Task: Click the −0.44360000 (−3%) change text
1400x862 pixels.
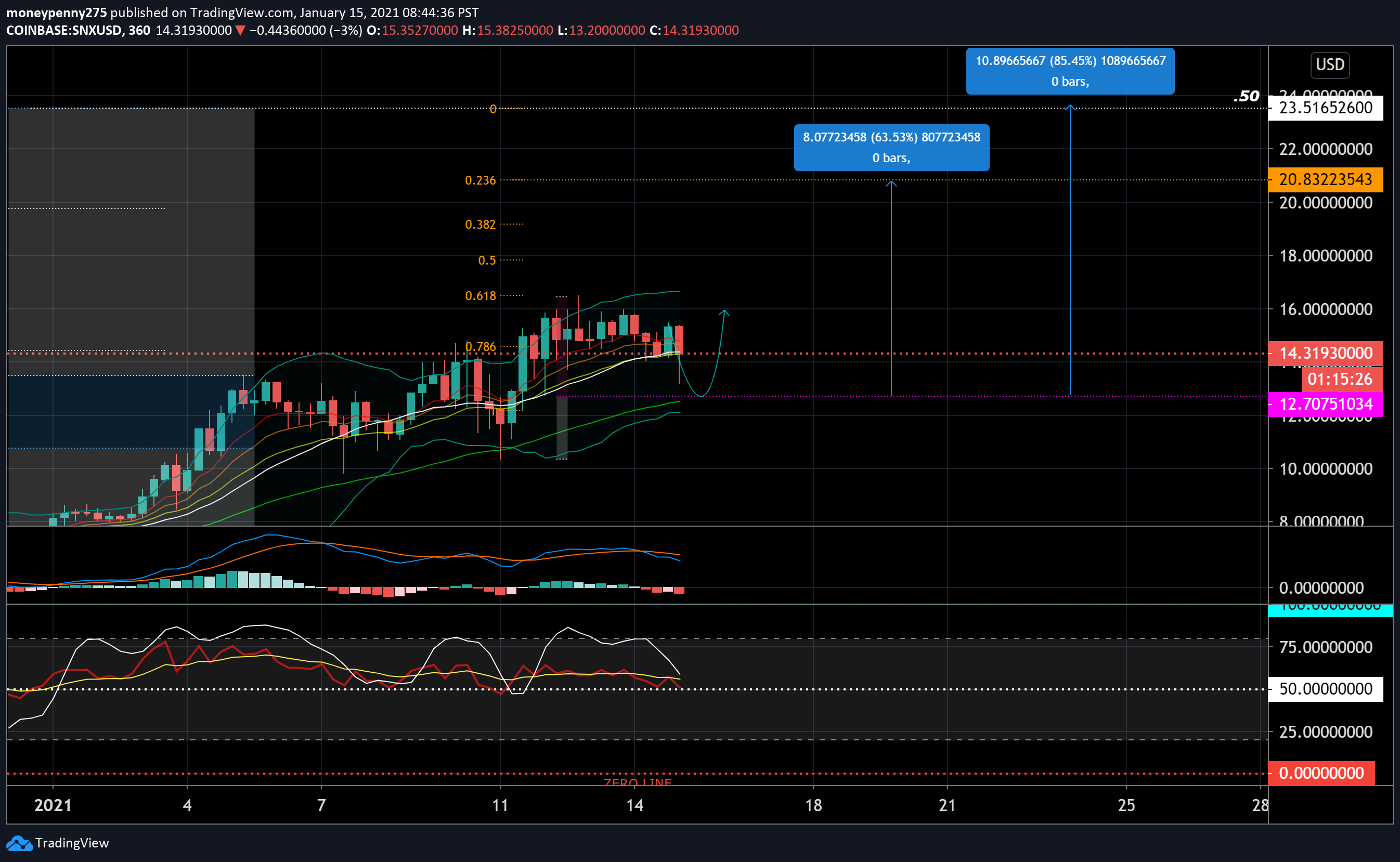Action: pyautogui.click(x=306, y=30)
